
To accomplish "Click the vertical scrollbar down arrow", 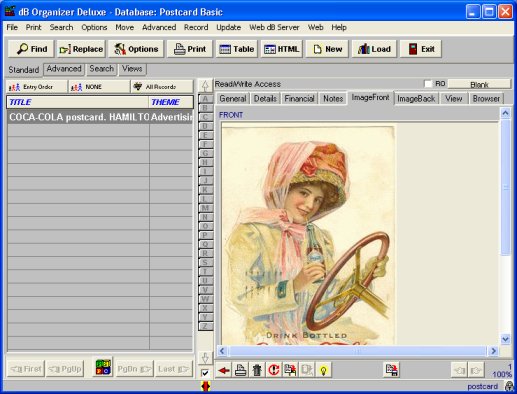I will coord(506,339).
